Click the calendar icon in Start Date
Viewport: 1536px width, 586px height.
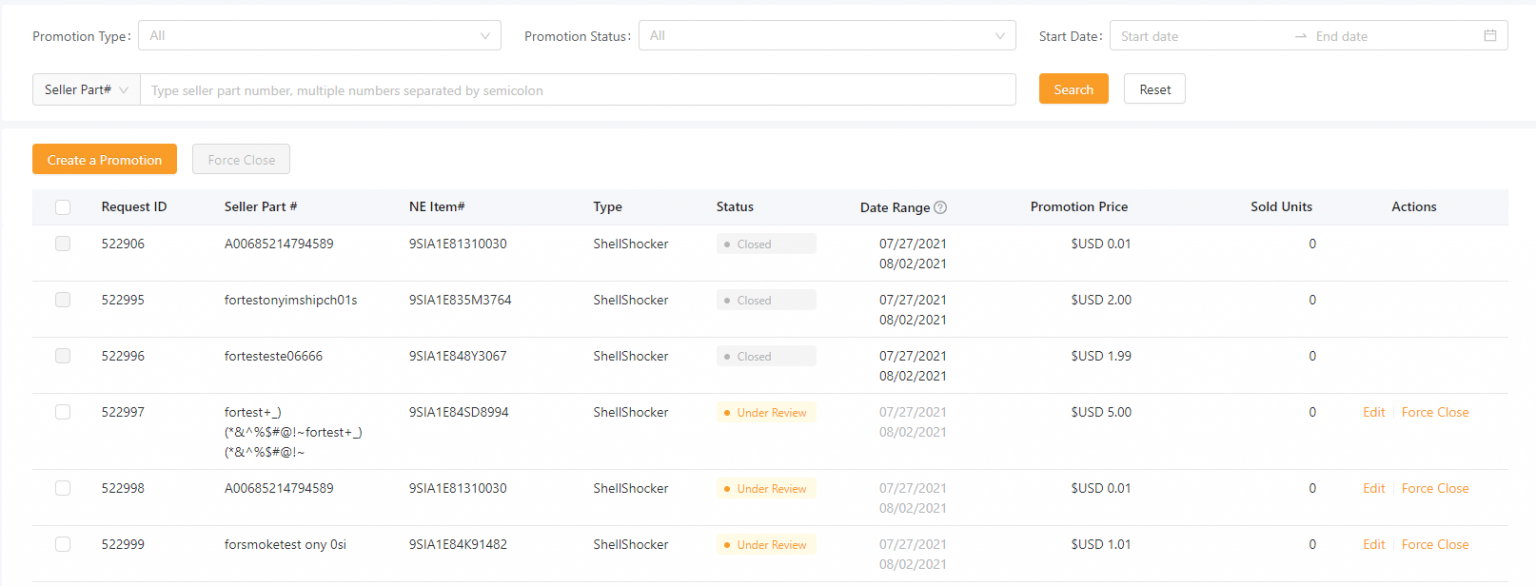click(x=1490, y=36)
